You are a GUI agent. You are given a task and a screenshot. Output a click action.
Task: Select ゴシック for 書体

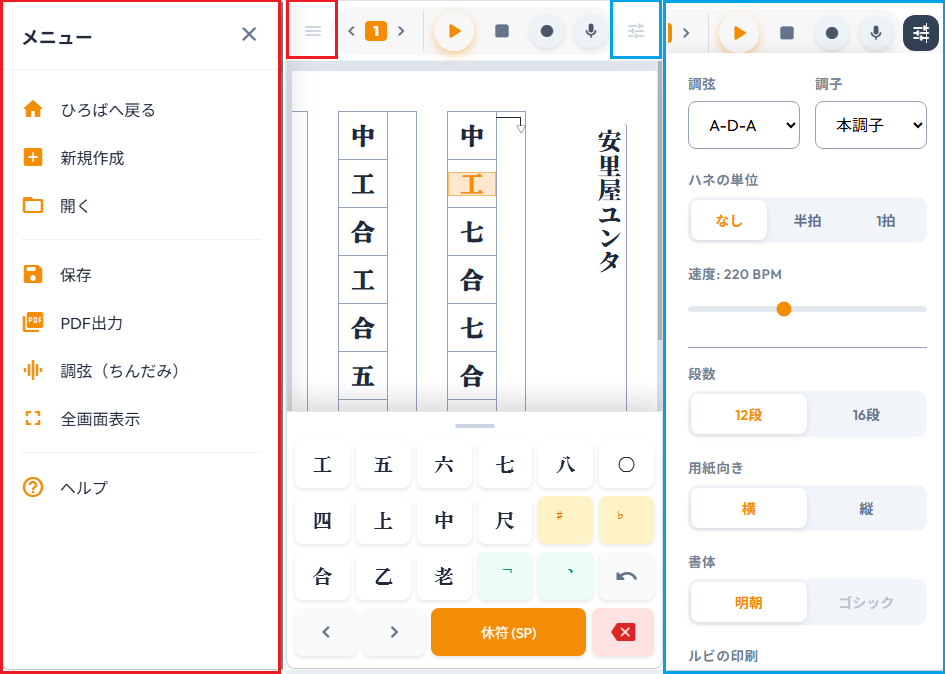point(866,602)
